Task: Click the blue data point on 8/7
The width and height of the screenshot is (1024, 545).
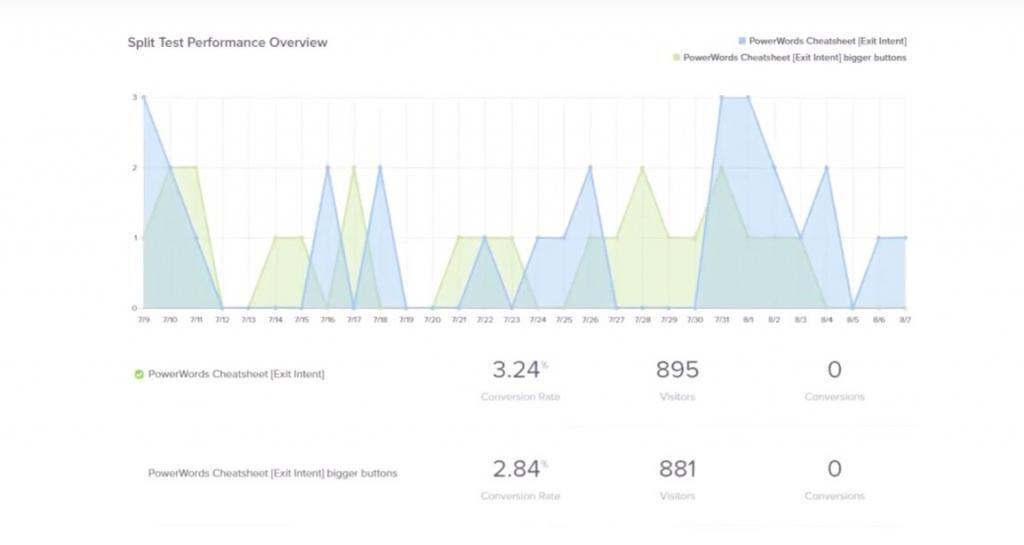Action: pos(905,238)
